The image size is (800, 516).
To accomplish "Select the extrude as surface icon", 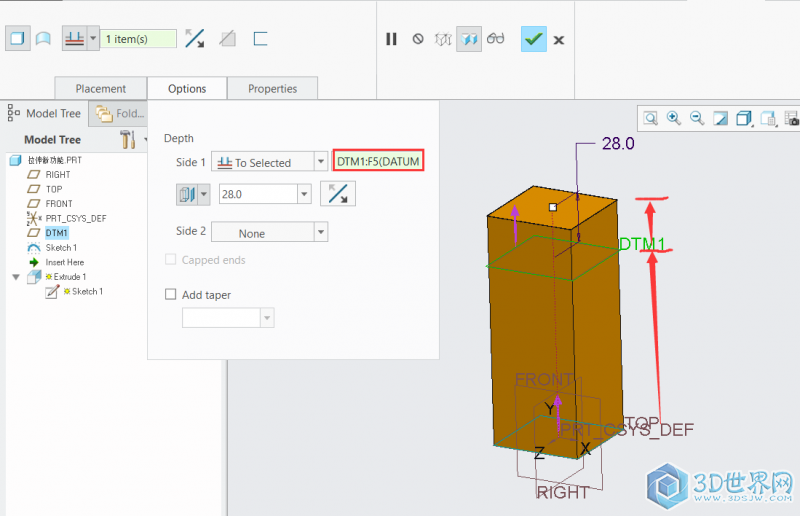I will tap(43, 39).
